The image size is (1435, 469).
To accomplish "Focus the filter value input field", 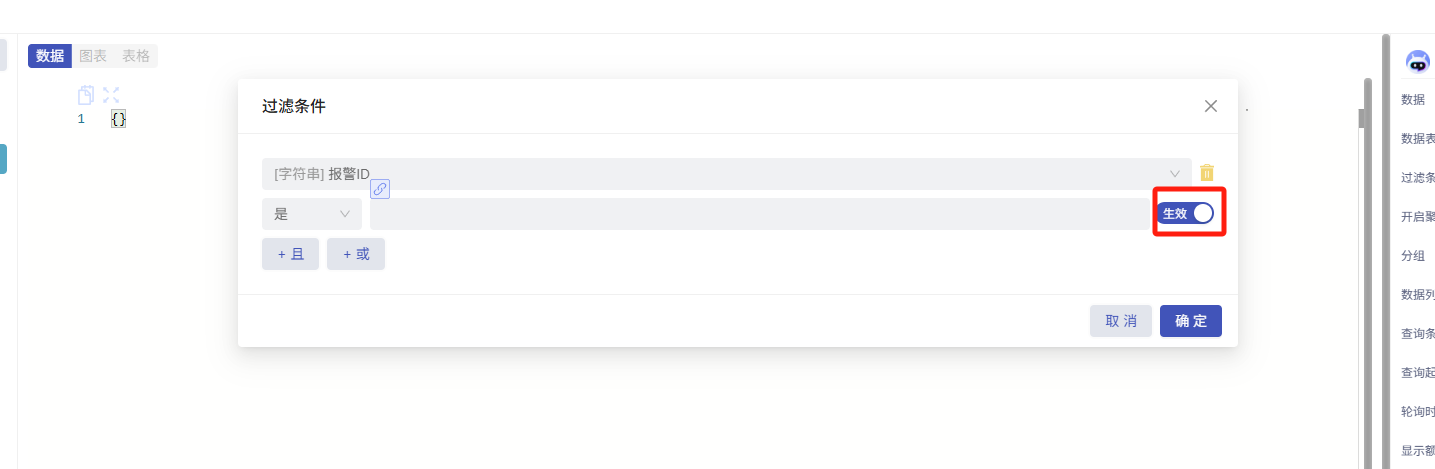I will point(760,214).
